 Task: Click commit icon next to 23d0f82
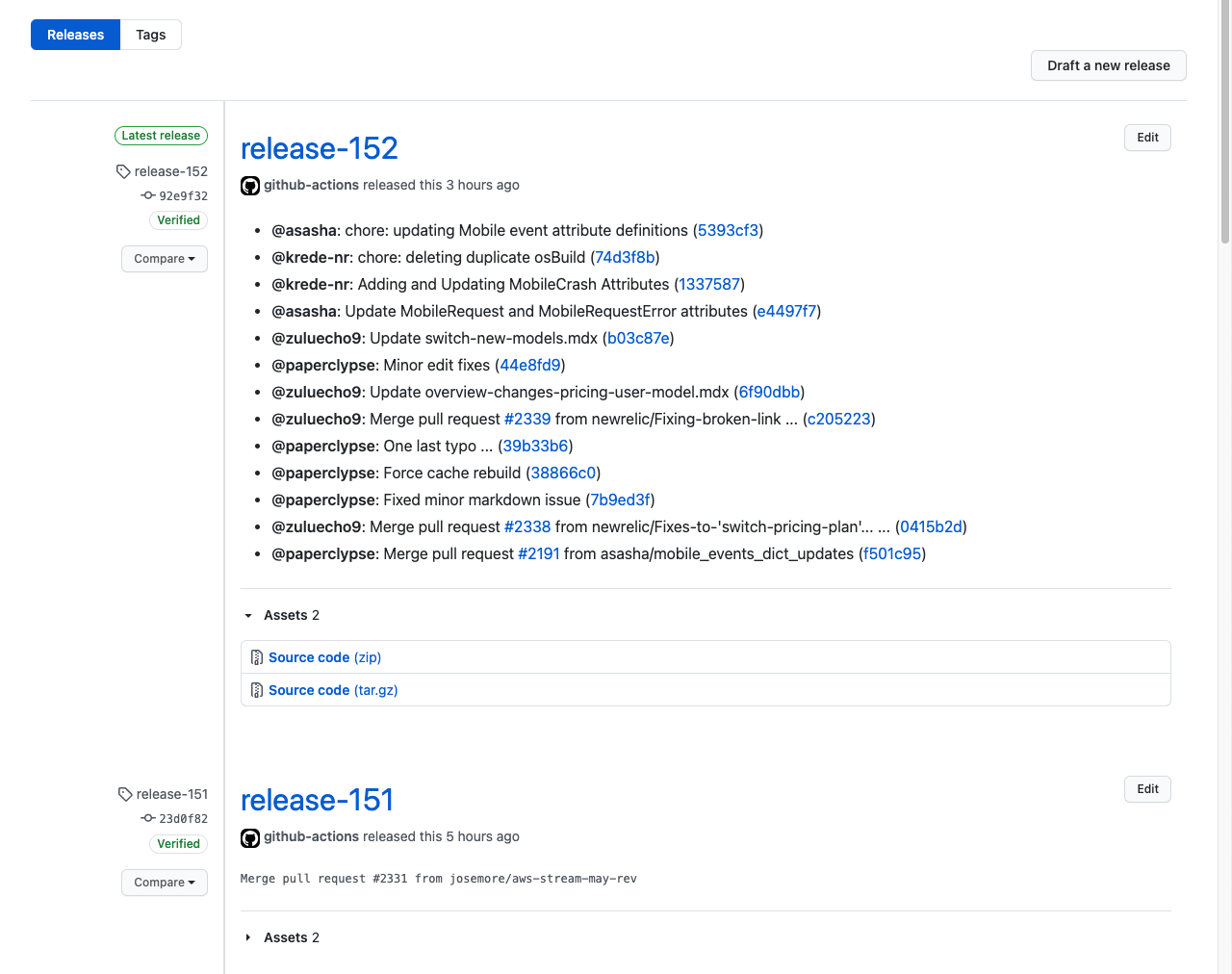pyautogui.click(x=148, y=818)
